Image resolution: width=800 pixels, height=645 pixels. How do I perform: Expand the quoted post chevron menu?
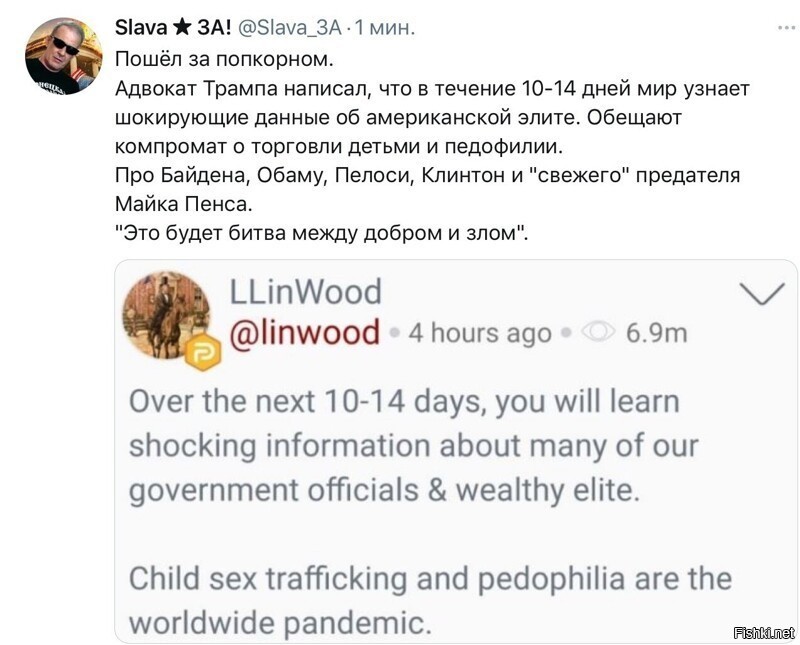coord(762,293)
